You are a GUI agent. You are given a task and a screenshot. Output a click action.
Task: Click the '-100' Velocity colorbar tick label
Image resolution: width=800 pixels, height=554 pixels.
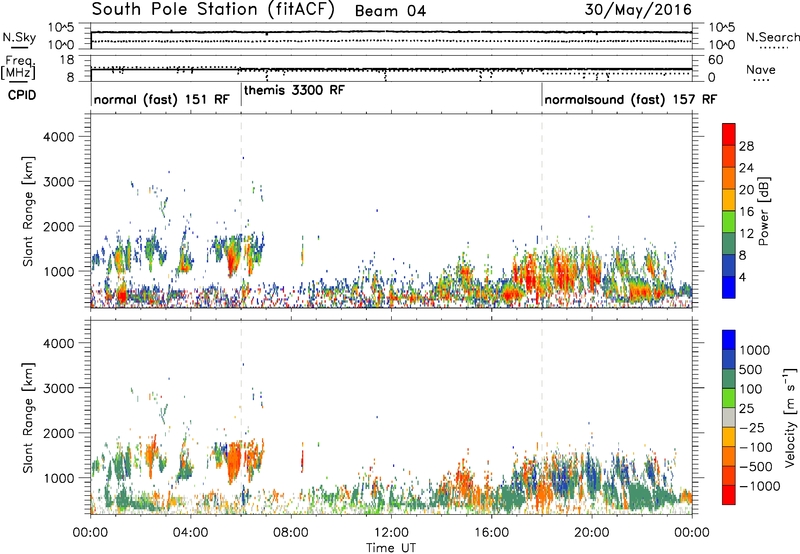tap(756, 447)
